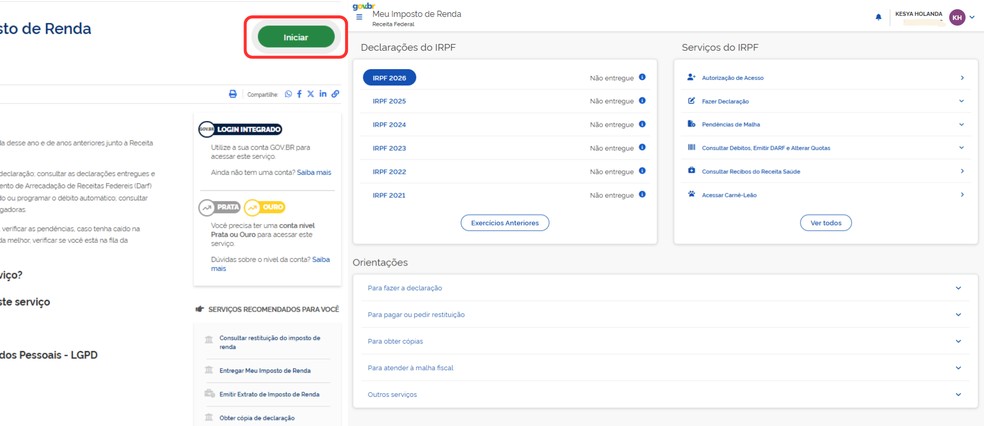Open the Exercícios Anteriores button
984x426 pixels.
[505, 223]
